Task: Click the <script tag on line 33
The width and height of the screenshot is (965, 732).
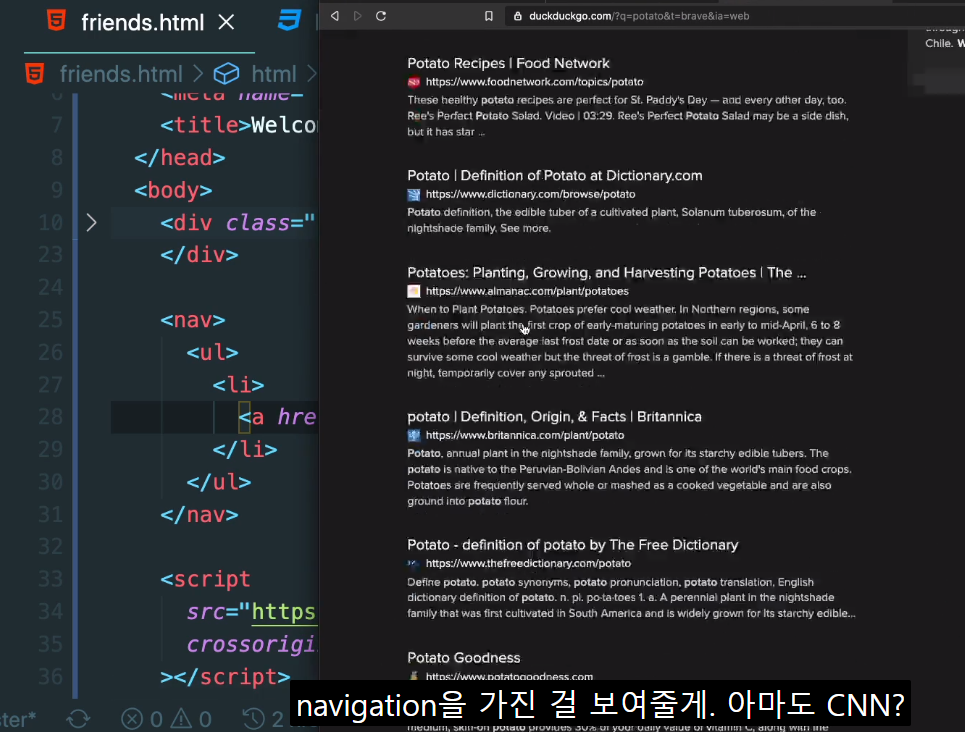Action: pyautogui.click(x=205, y=579)
